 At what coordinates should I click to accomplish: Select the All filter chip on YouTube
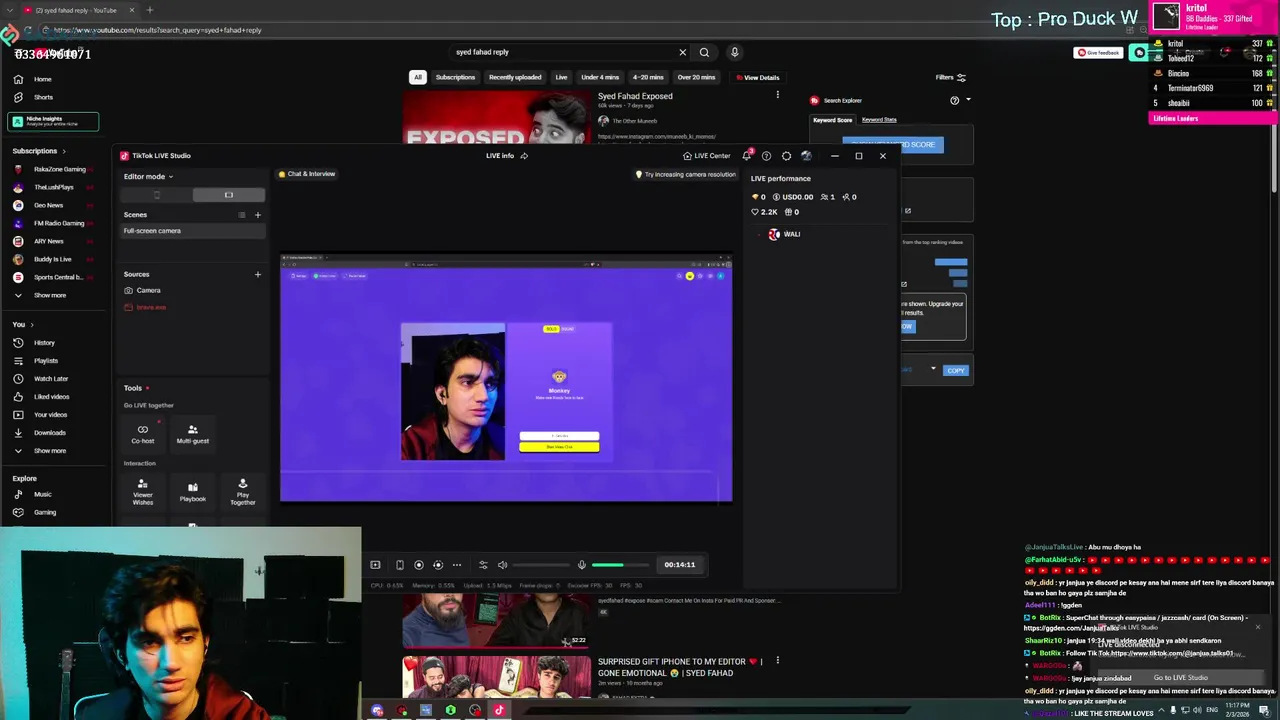click(418, 77)
